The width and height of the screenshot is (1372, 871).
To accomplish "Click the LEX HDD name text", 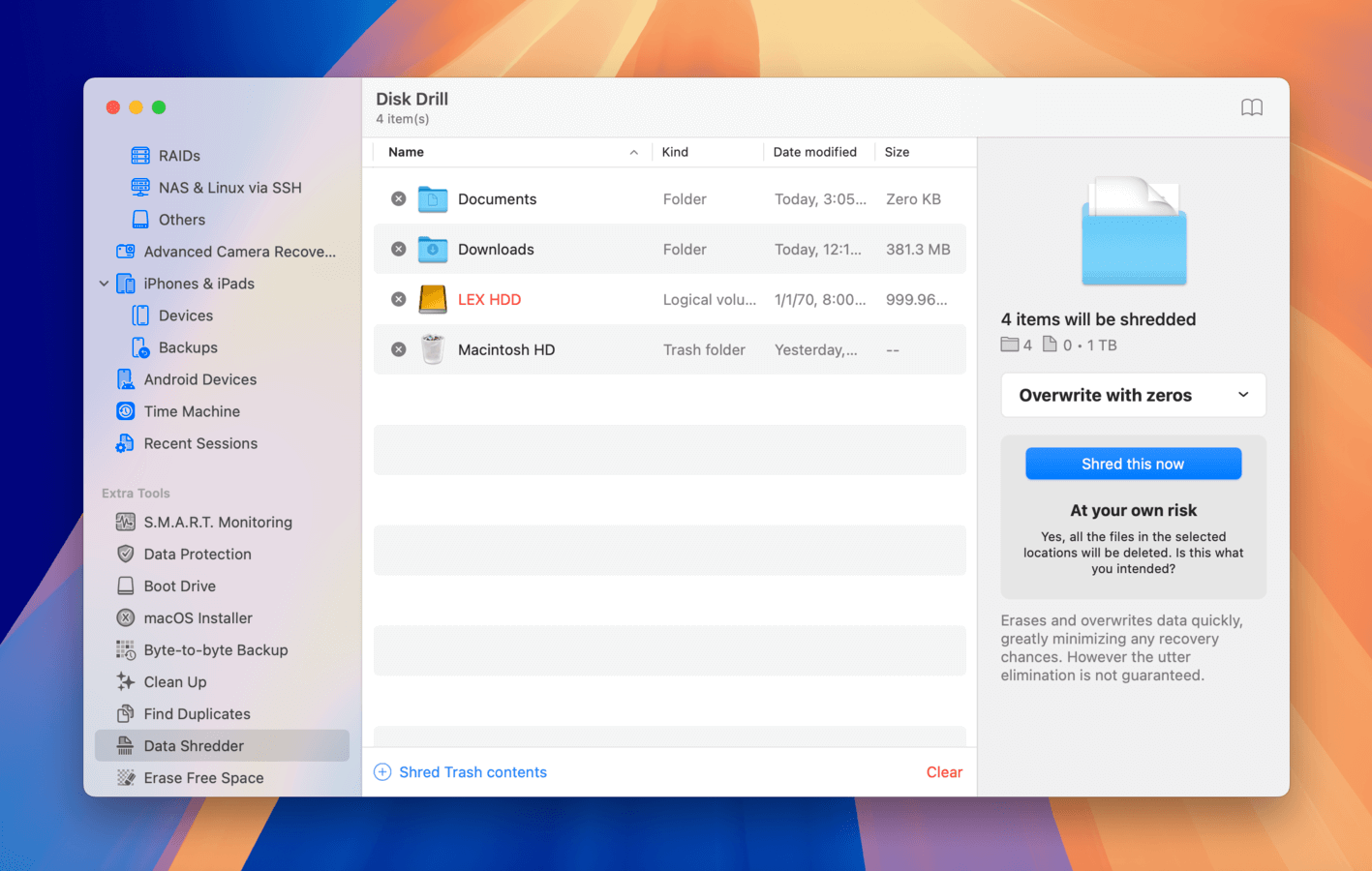I will coord(489,300).
